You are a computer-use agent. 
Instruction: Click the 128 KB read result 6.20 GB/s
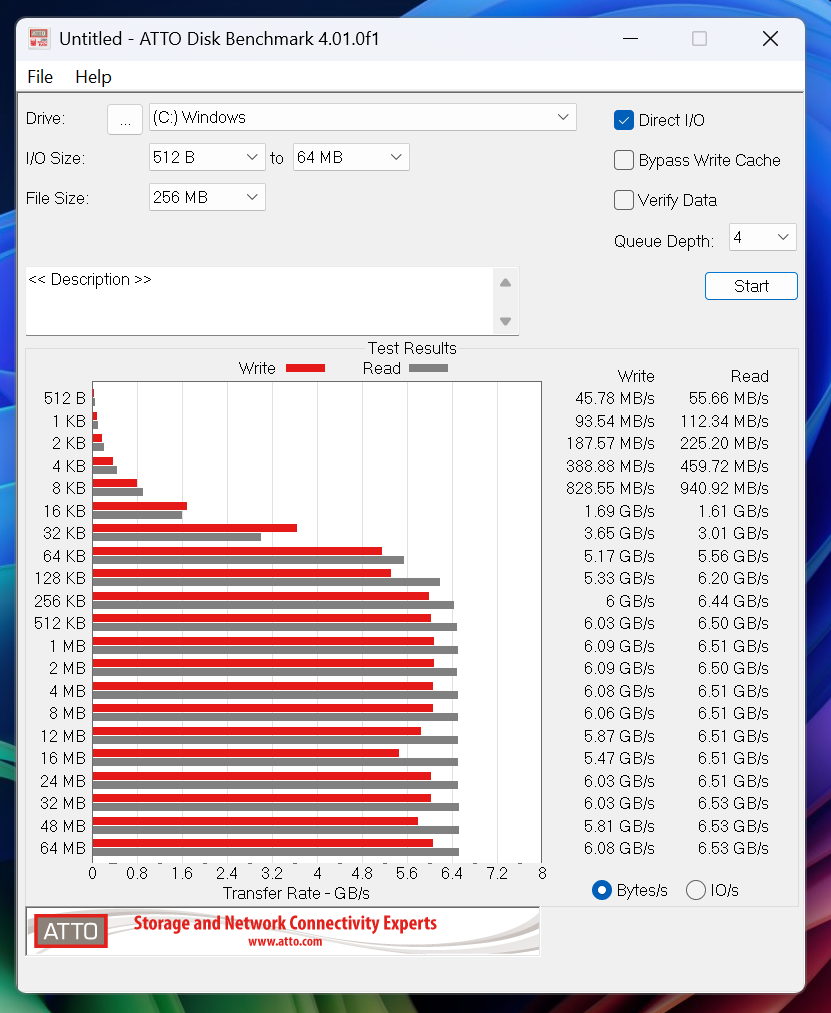[733, 578]
